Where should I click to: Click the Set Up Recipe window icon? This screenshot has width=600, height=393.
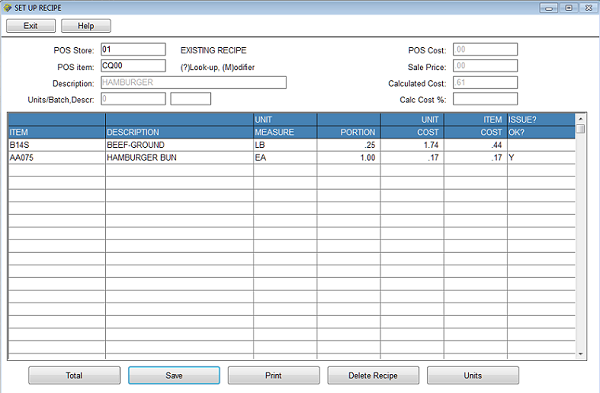[x=7, y=8]
